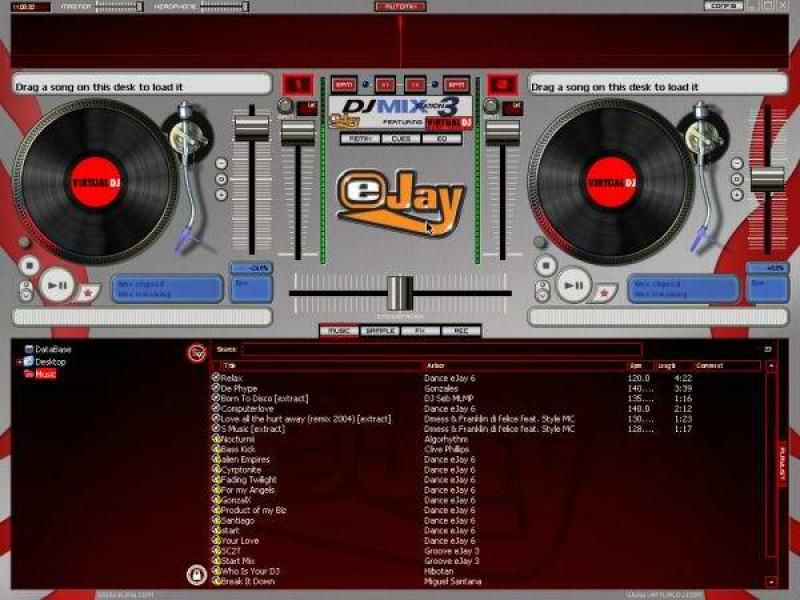800x600 pixels.
Task: Click the stop button on right deck
Action: click(x=544, y=267)
